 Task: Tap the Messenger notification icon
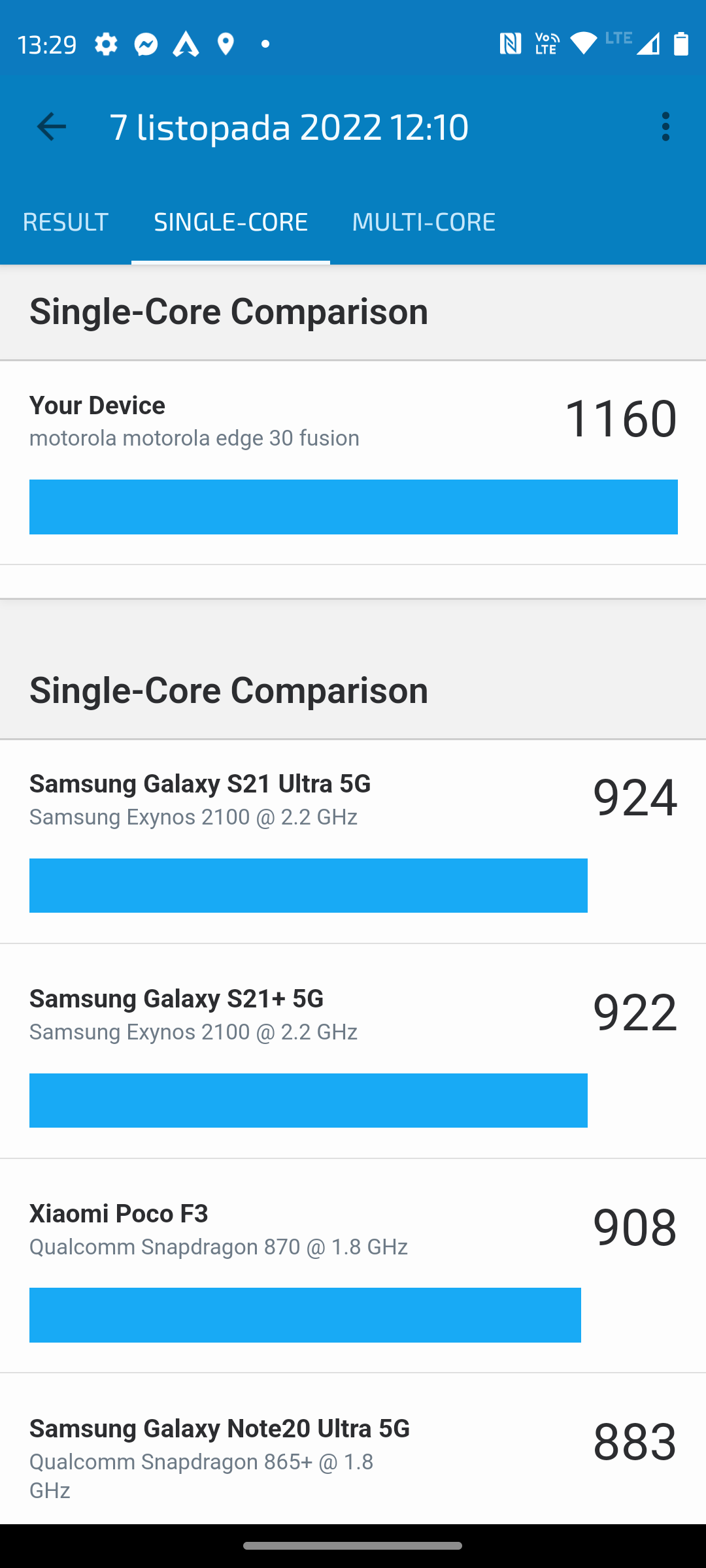[x=146, y=44]
